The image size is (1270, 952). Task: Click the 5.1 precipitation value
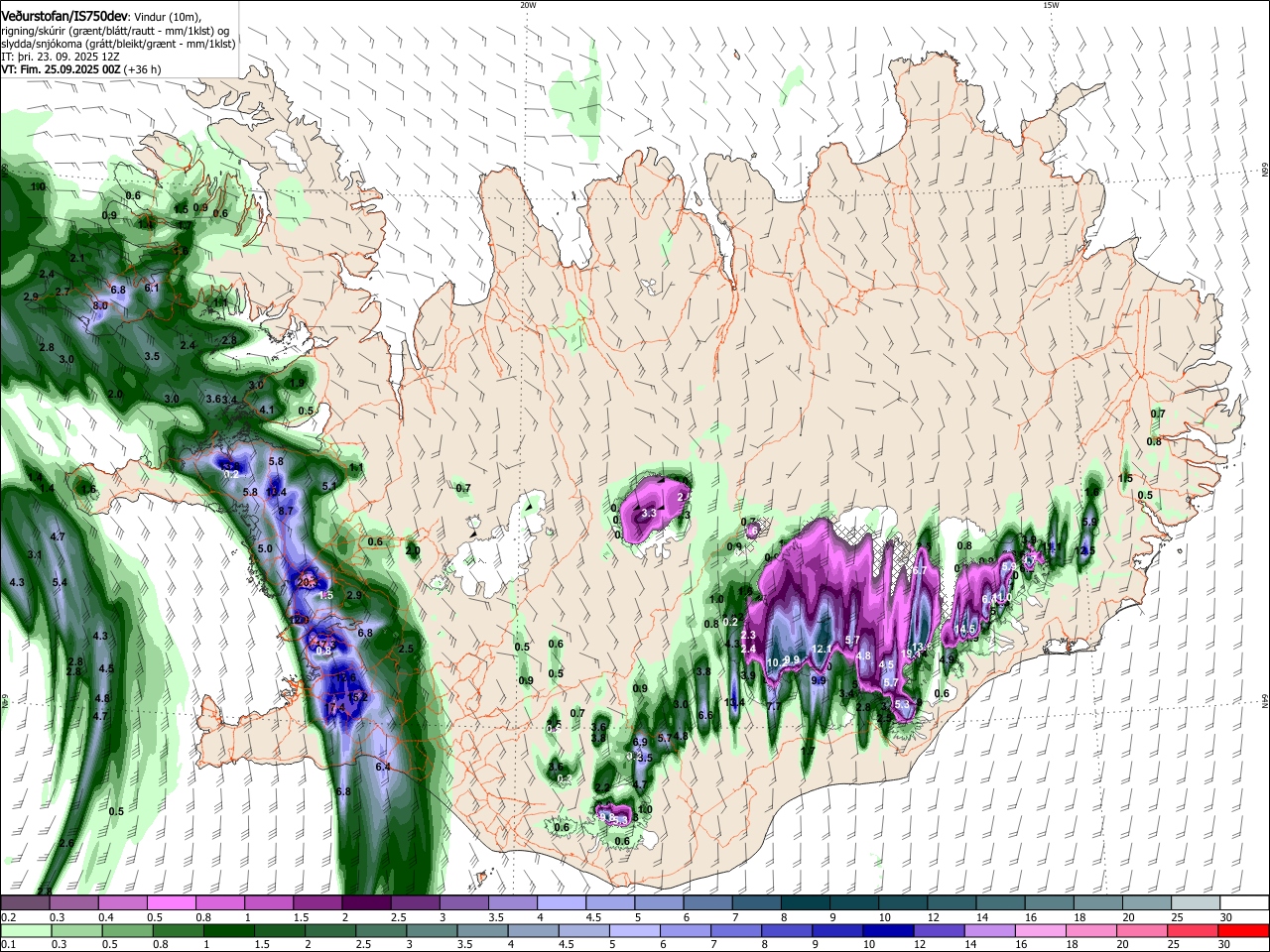[330, 485]
